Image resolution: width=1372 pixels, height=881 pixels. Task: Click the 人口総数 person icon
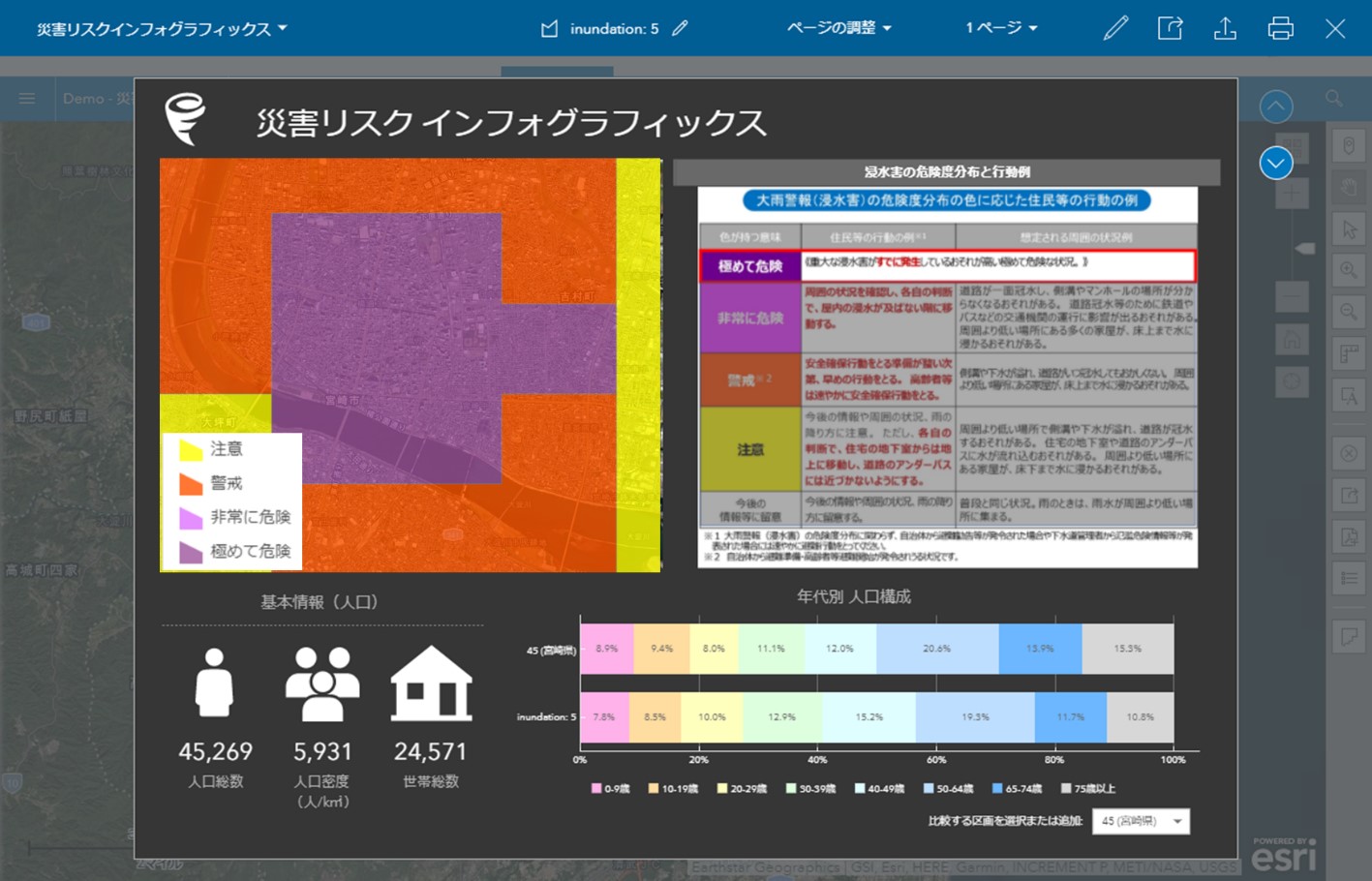click(214, 683)
